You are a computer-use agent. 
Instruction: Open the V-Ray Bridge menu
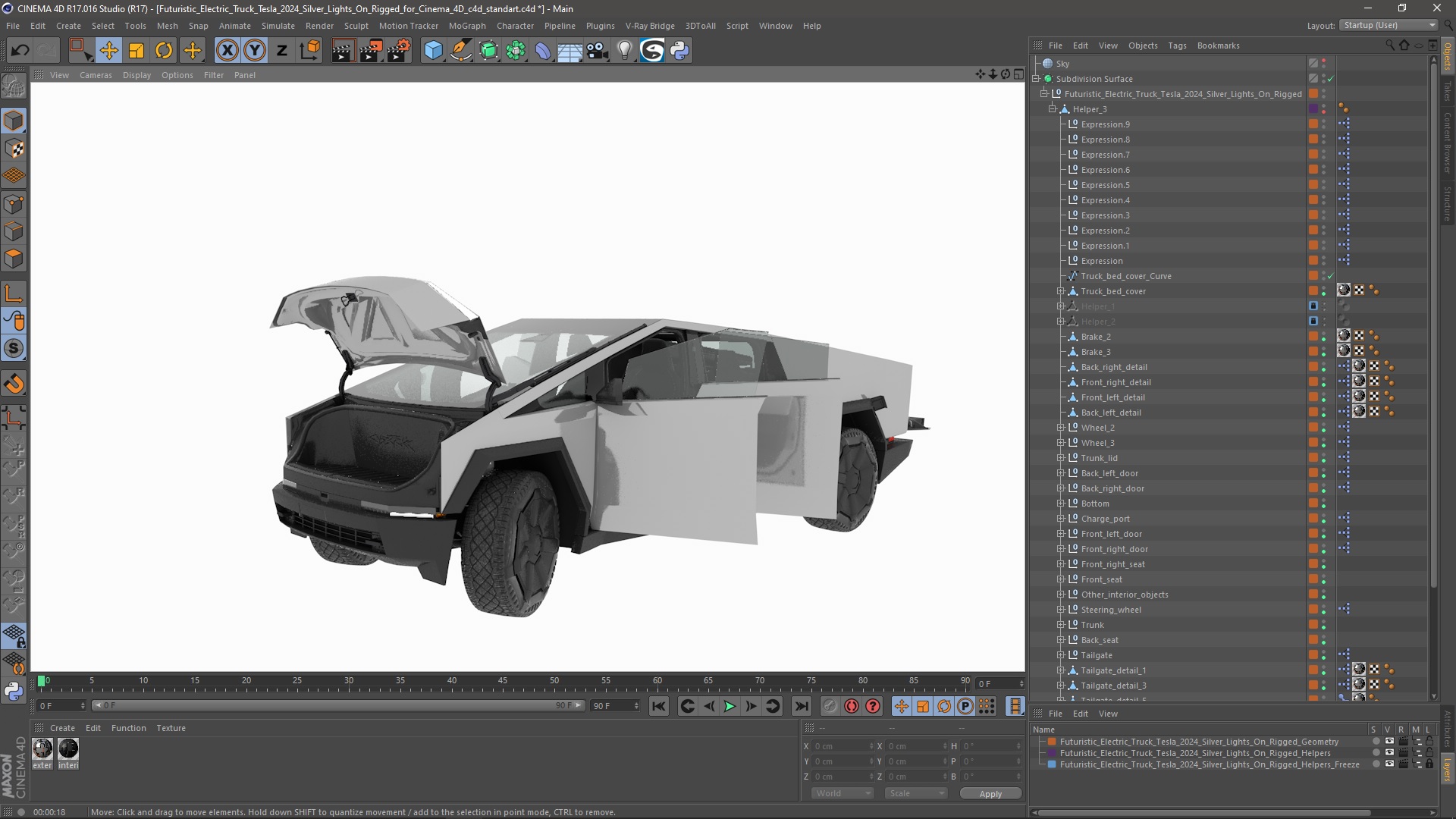[650, 26]
